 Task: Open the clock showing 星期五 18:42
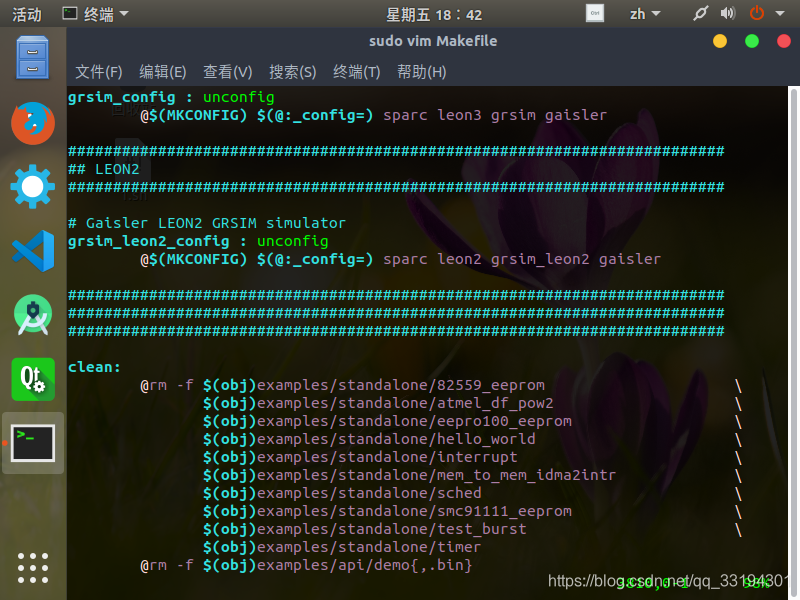pos(434,14)
